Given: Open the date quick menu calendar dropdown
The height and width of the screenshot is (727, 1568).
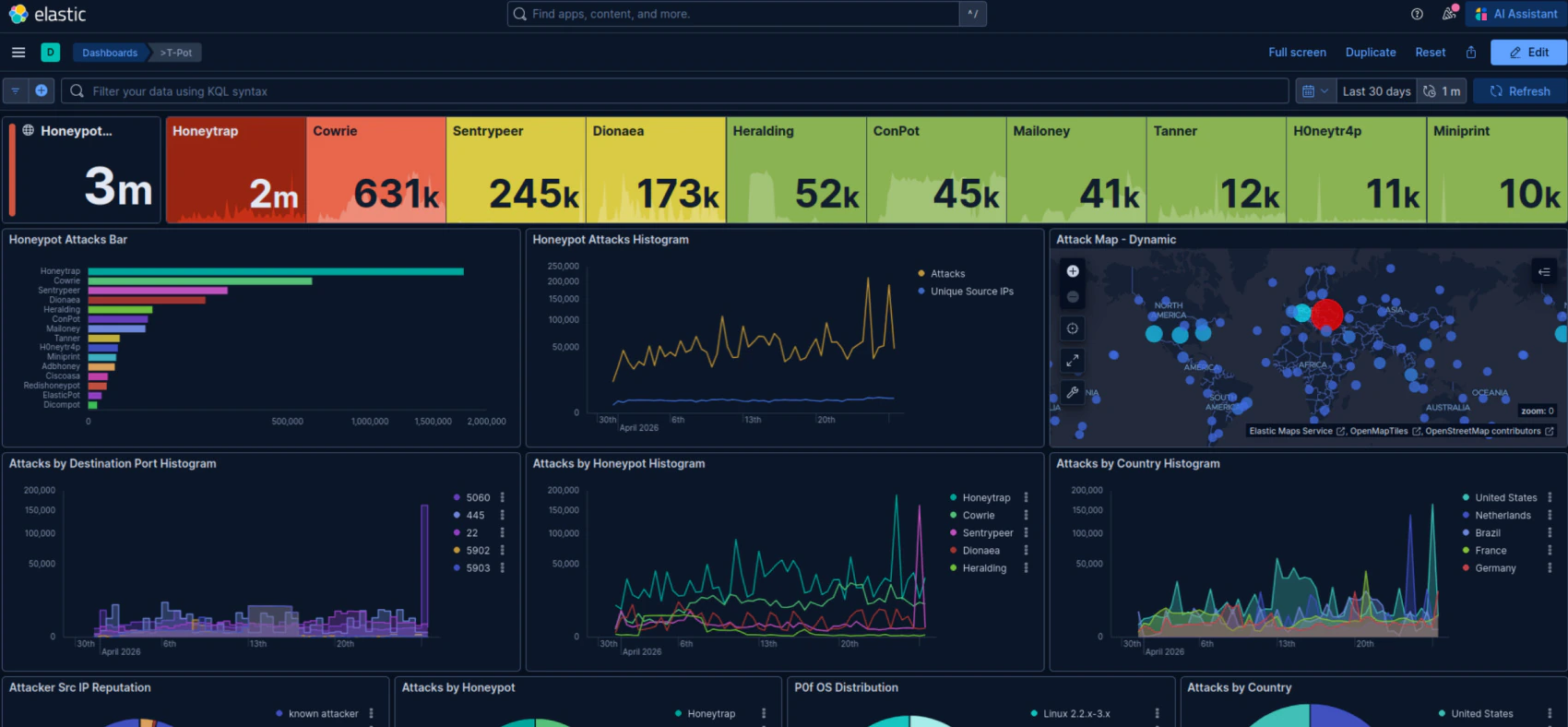Looking at the screenshot, I should click(1316, 91).
